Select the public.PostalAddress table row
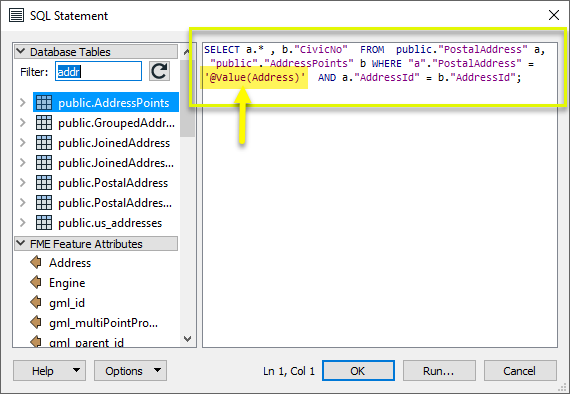 click(106, 182)
